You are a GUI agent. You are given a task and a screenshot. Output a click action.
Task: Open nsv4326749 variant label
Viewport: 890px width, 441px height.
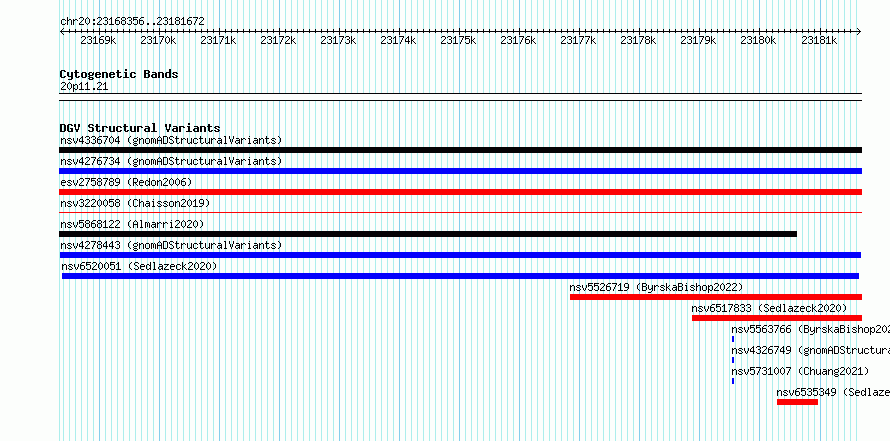tap(811, 350)
